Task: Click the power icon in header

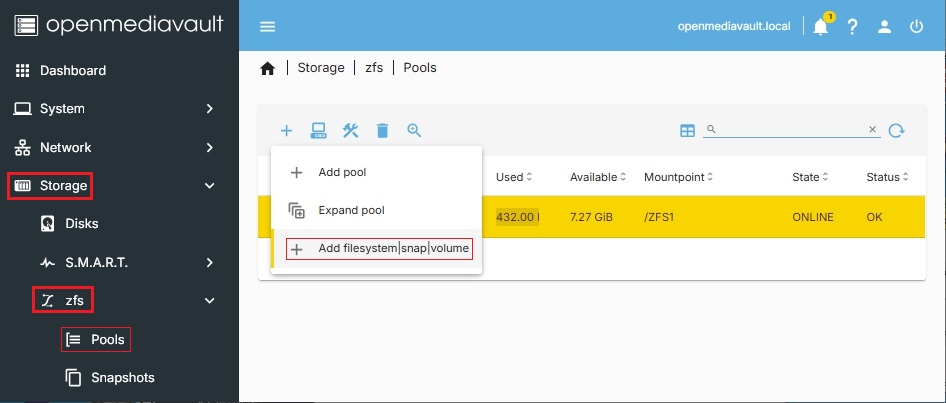Action: [916, 27]
